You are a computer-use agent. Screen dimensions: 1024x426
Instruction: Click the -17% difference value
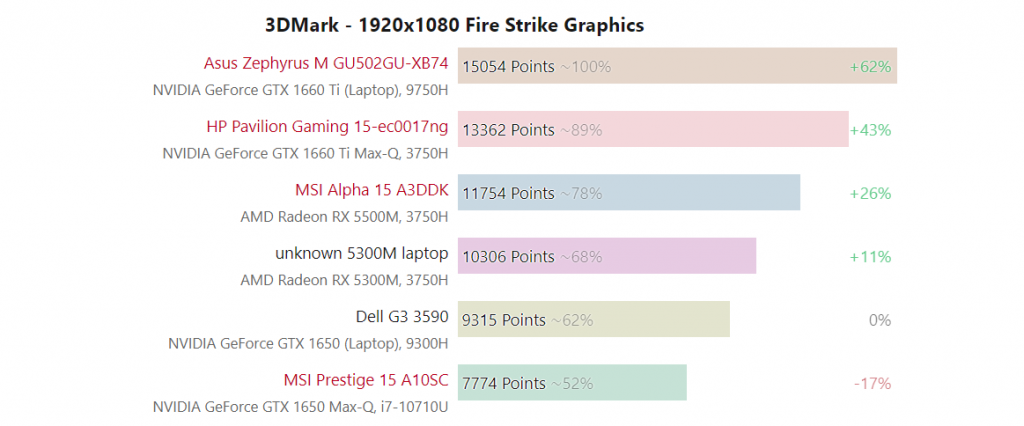coord(872,383)
